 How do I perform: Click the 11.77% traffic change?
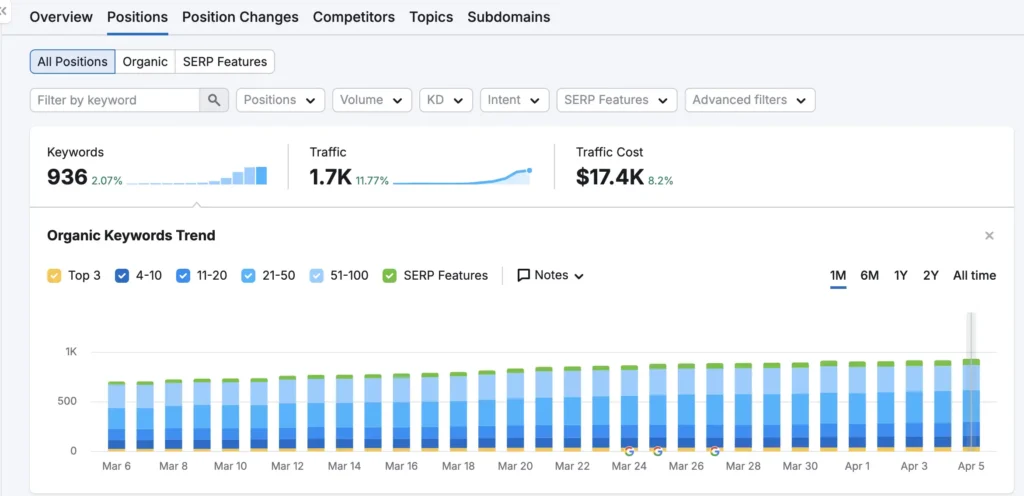(372, 181)
